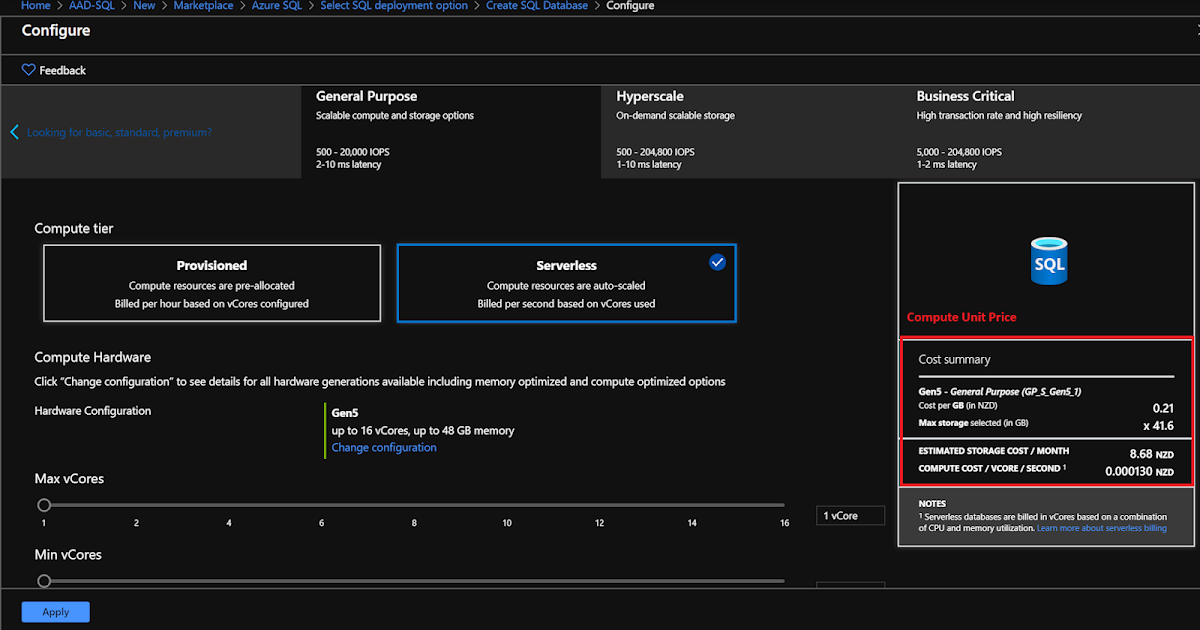Click the Max vCores slider handle
The height and width of the screenshot is (630, 1200).
tap(44, 505)
